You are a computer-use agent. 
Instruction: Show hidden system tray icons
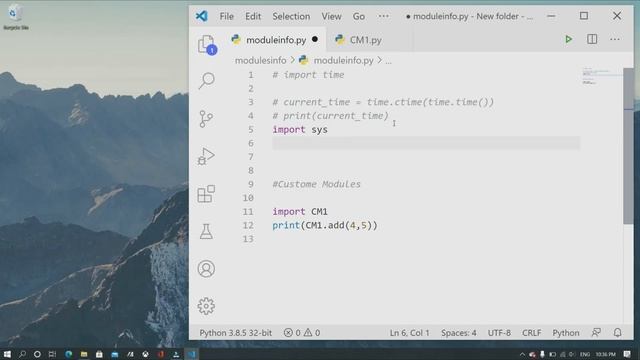(522, 354)
